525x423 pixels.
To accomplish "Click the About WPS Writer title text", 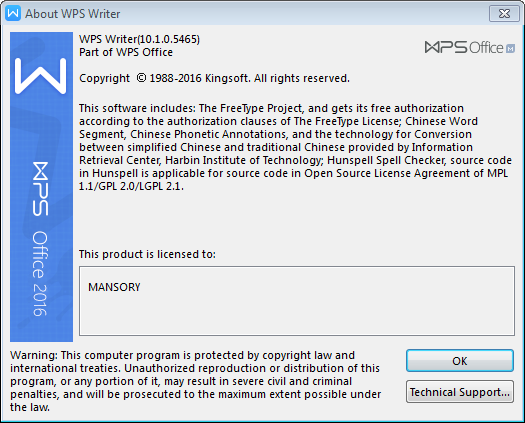I will pos(73,14).
